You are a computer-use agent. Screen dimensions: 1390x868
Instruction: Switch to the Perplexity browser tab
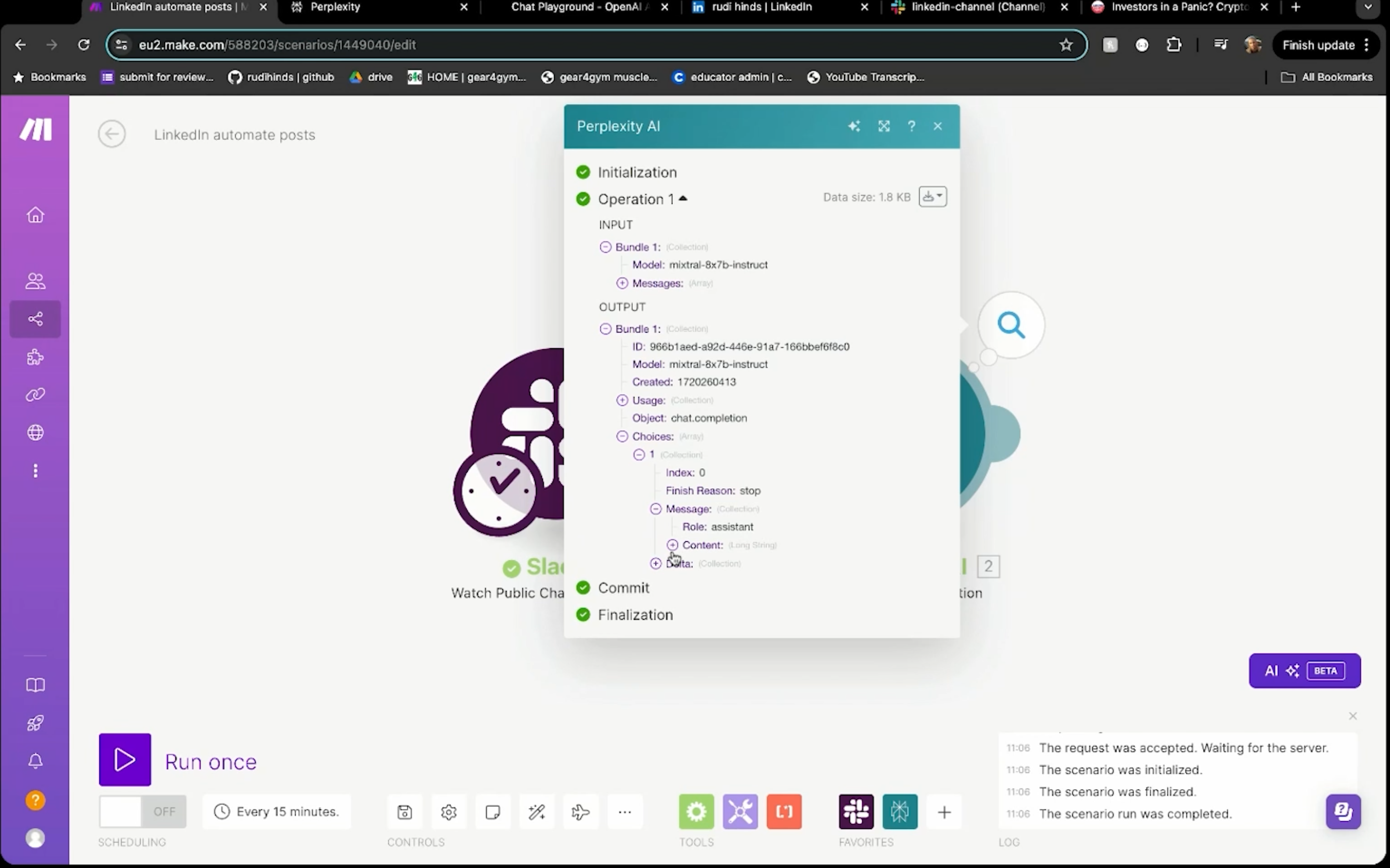pyautogui.click(x=335, y=7)
